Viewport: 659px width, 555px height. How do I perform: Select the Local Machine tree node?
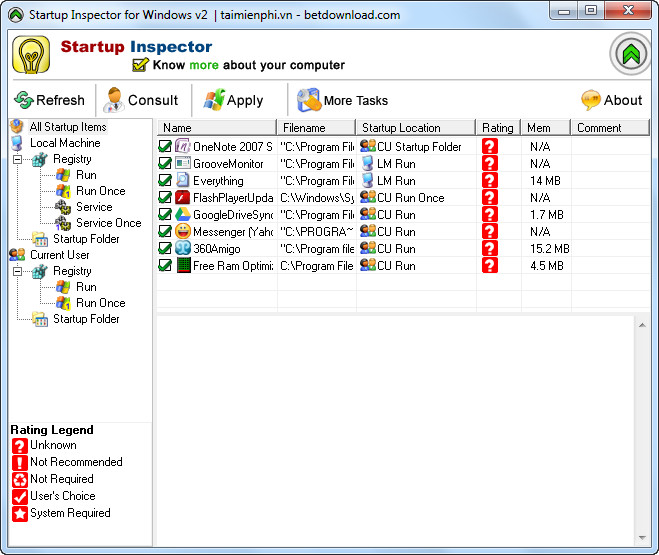pyautogui.click(x=65, y=143)
